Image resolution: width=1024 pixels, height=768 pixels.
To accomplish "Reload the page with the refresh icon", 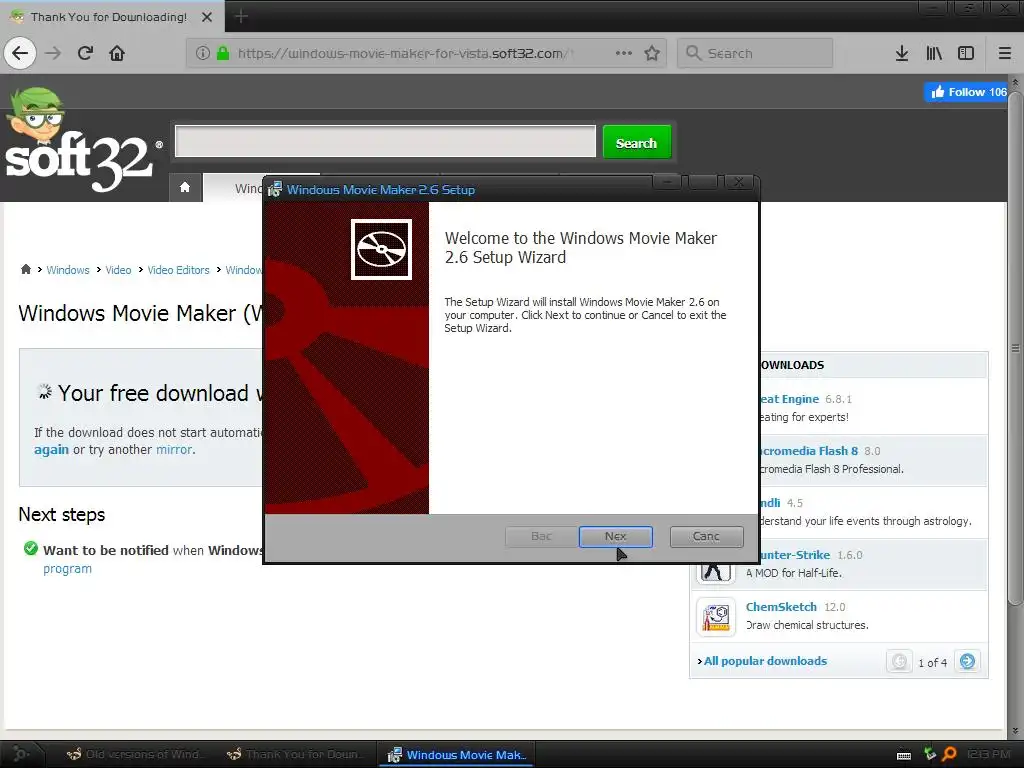I will point(86,53).
